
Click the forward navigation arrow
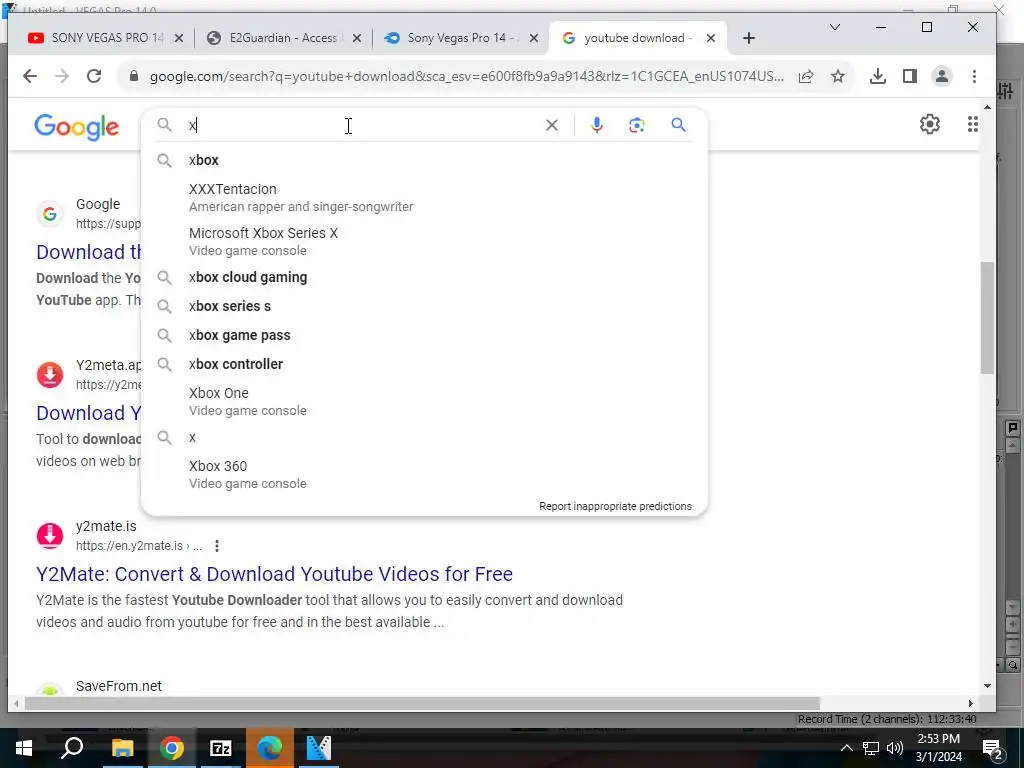(x=62, y=76)
